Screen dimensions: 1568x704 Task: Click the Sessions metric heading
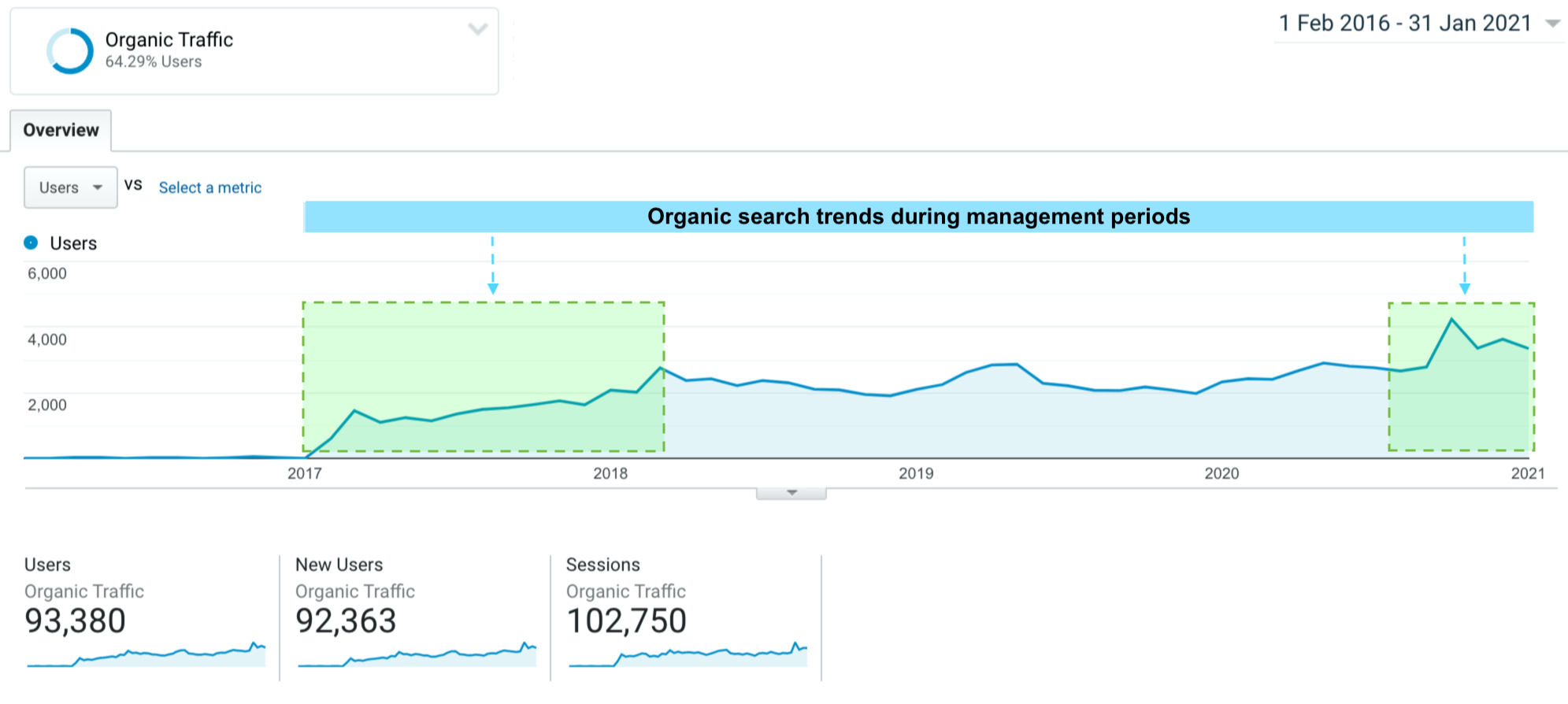tap(603, 565)
